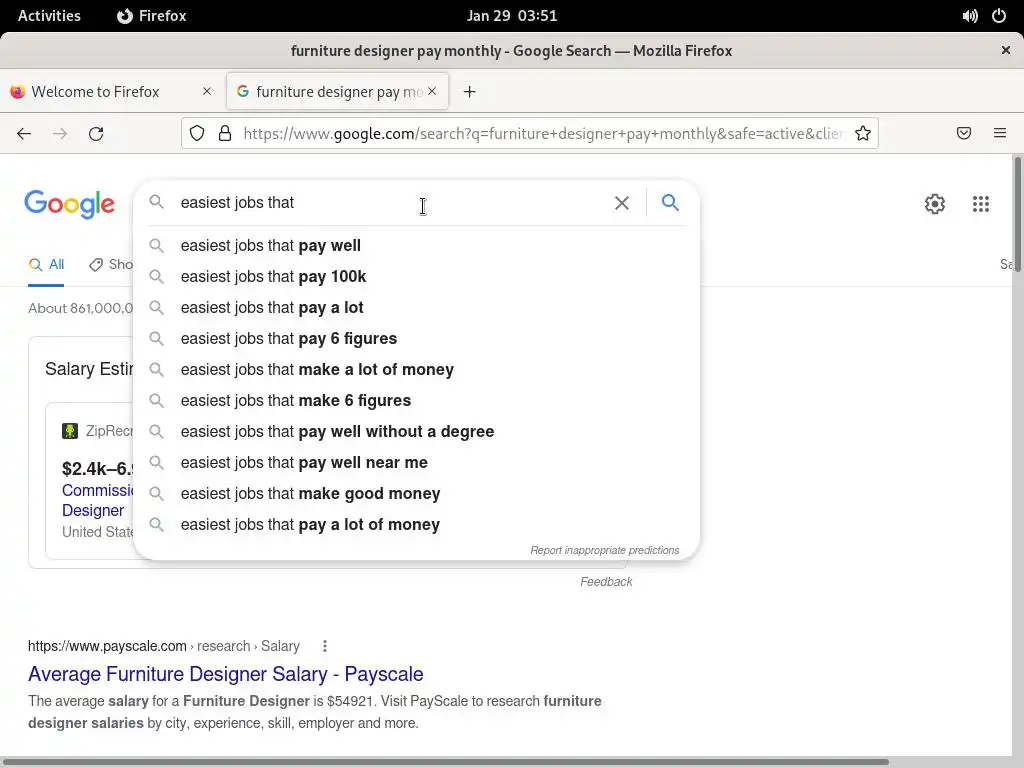Choose suggestion "easiest jobs that pay 100k"

tap(273, 277)
